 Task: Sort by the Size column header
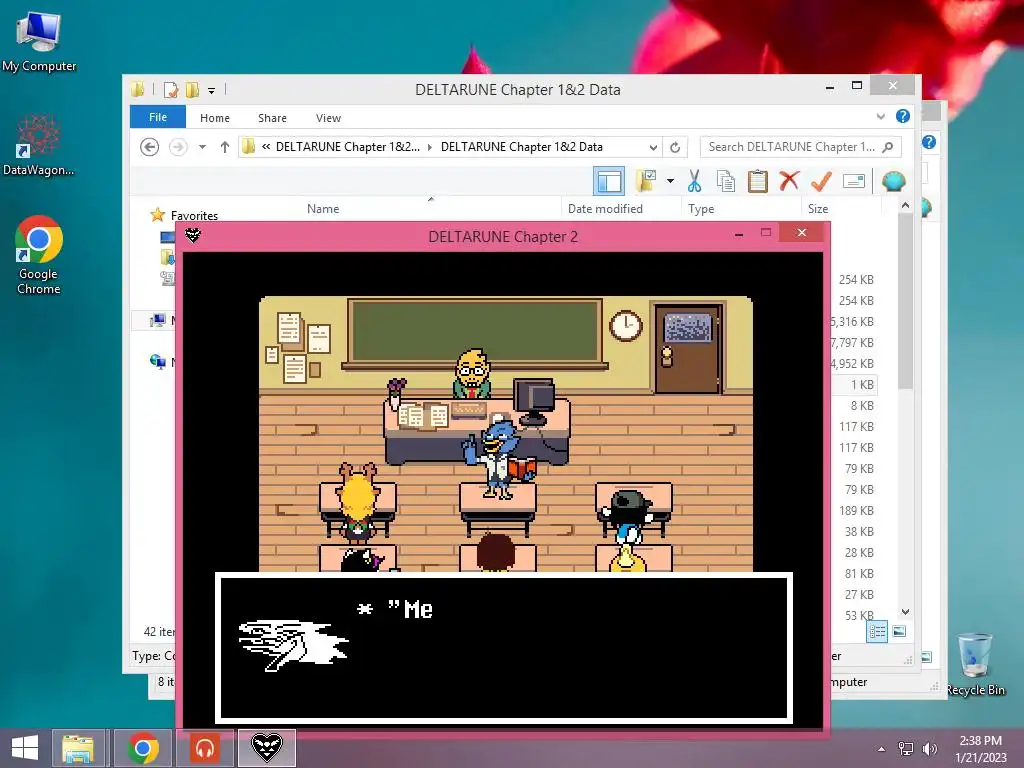818,208
